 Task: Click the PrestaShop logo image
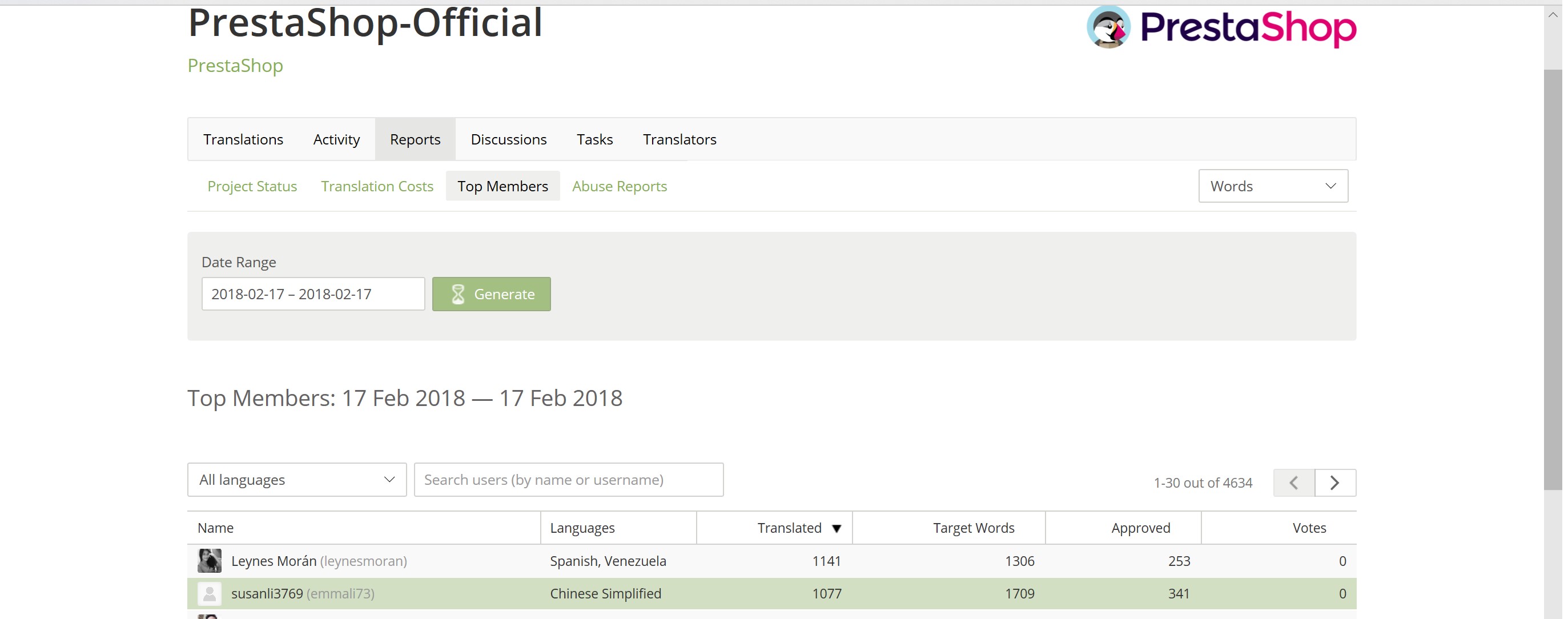(1221, 27)
